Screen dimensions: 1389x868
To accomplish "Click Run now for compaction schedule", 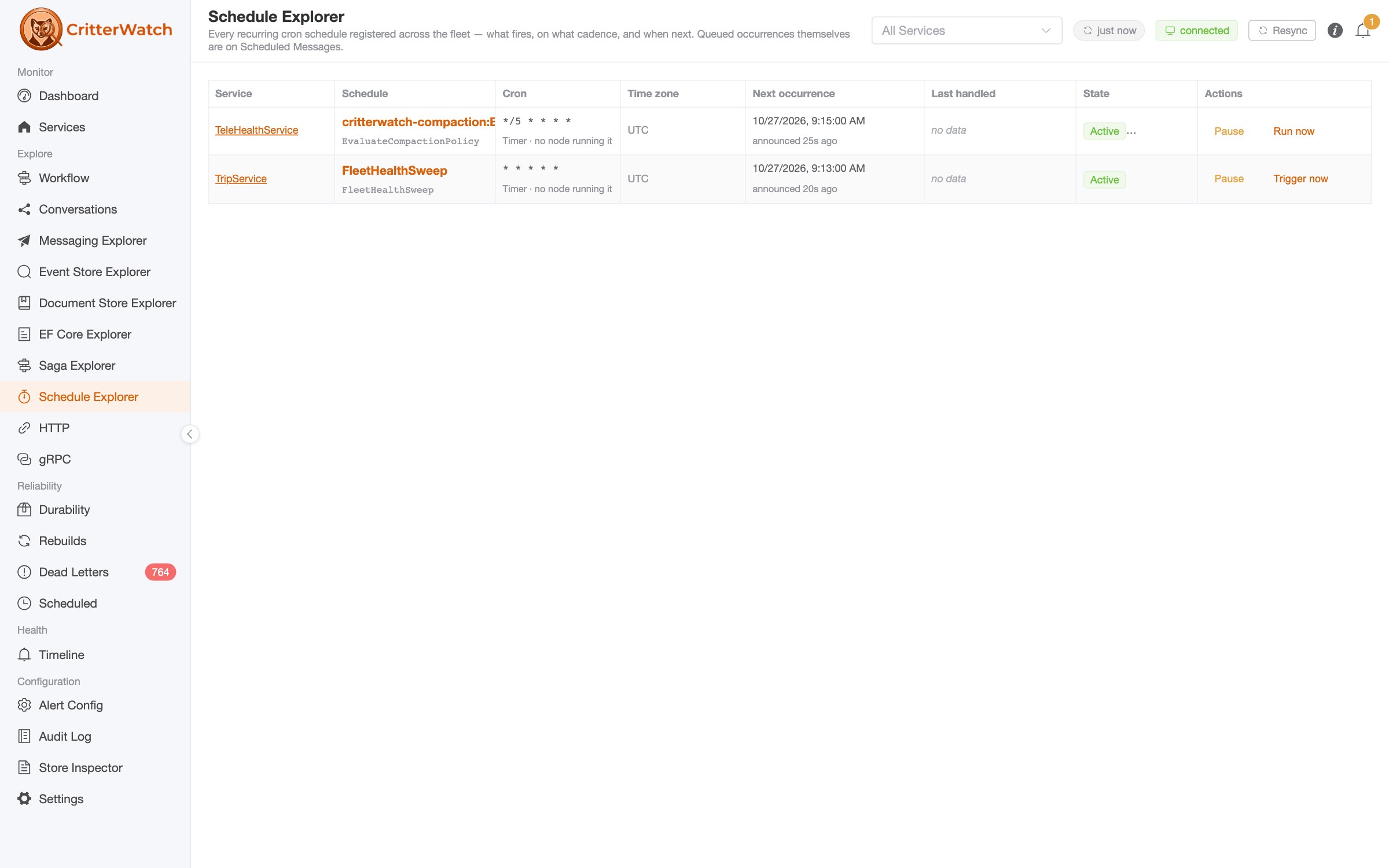I will tap(1294, 131).
